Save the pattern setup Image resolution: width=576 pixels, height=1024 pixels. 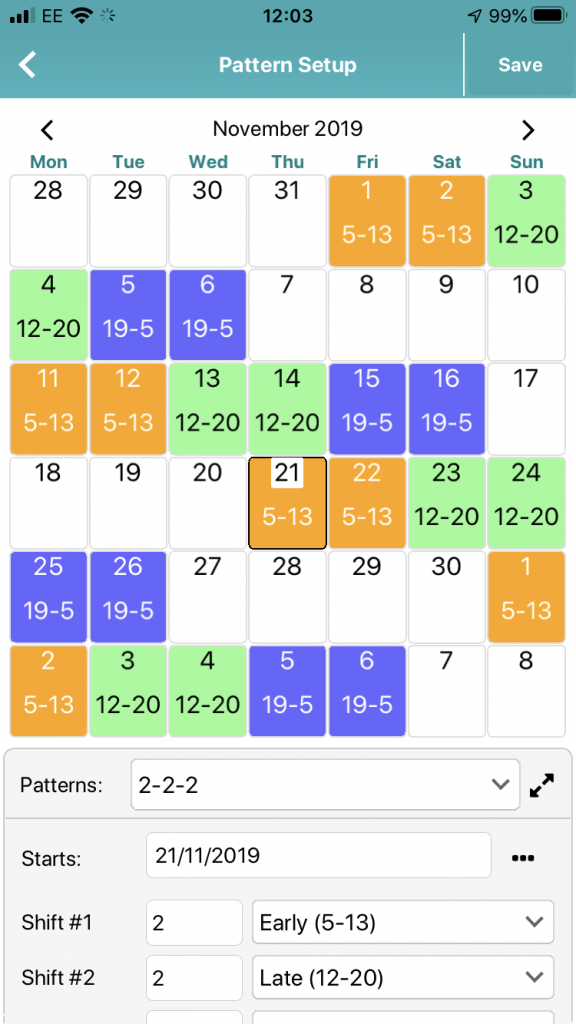tap(519, 64)
